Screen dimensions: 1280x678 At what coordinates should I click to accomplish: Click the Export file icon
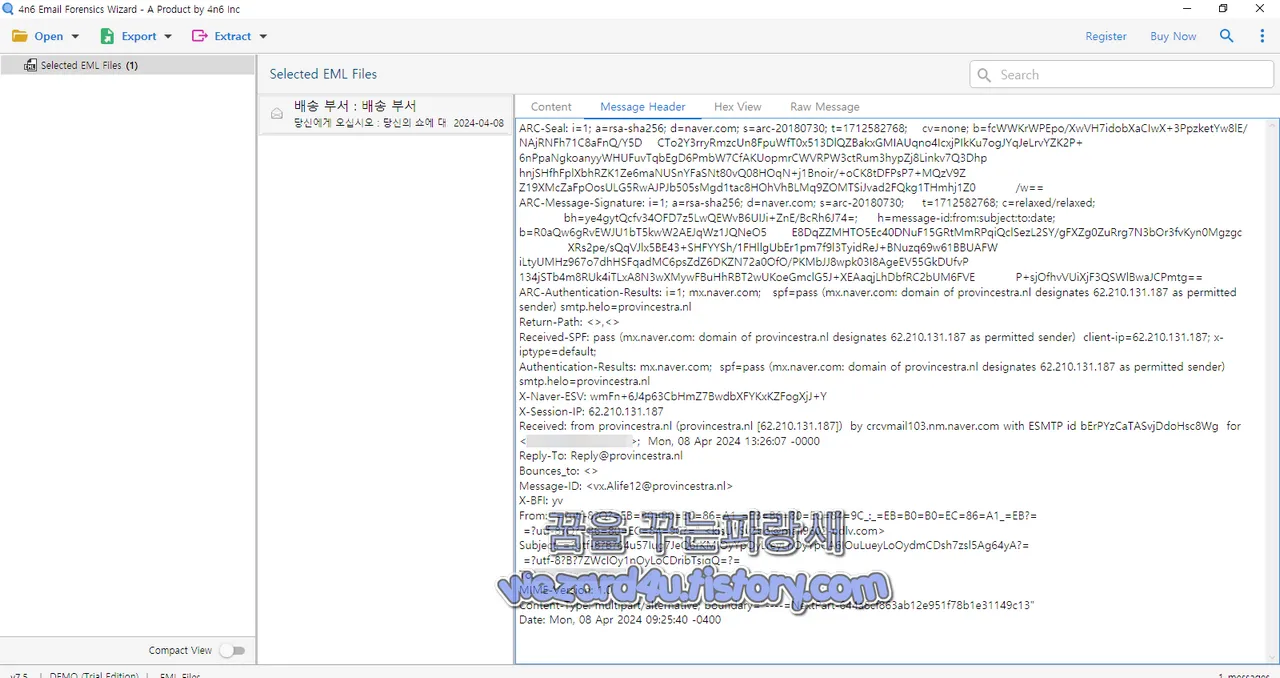(107, 36)
